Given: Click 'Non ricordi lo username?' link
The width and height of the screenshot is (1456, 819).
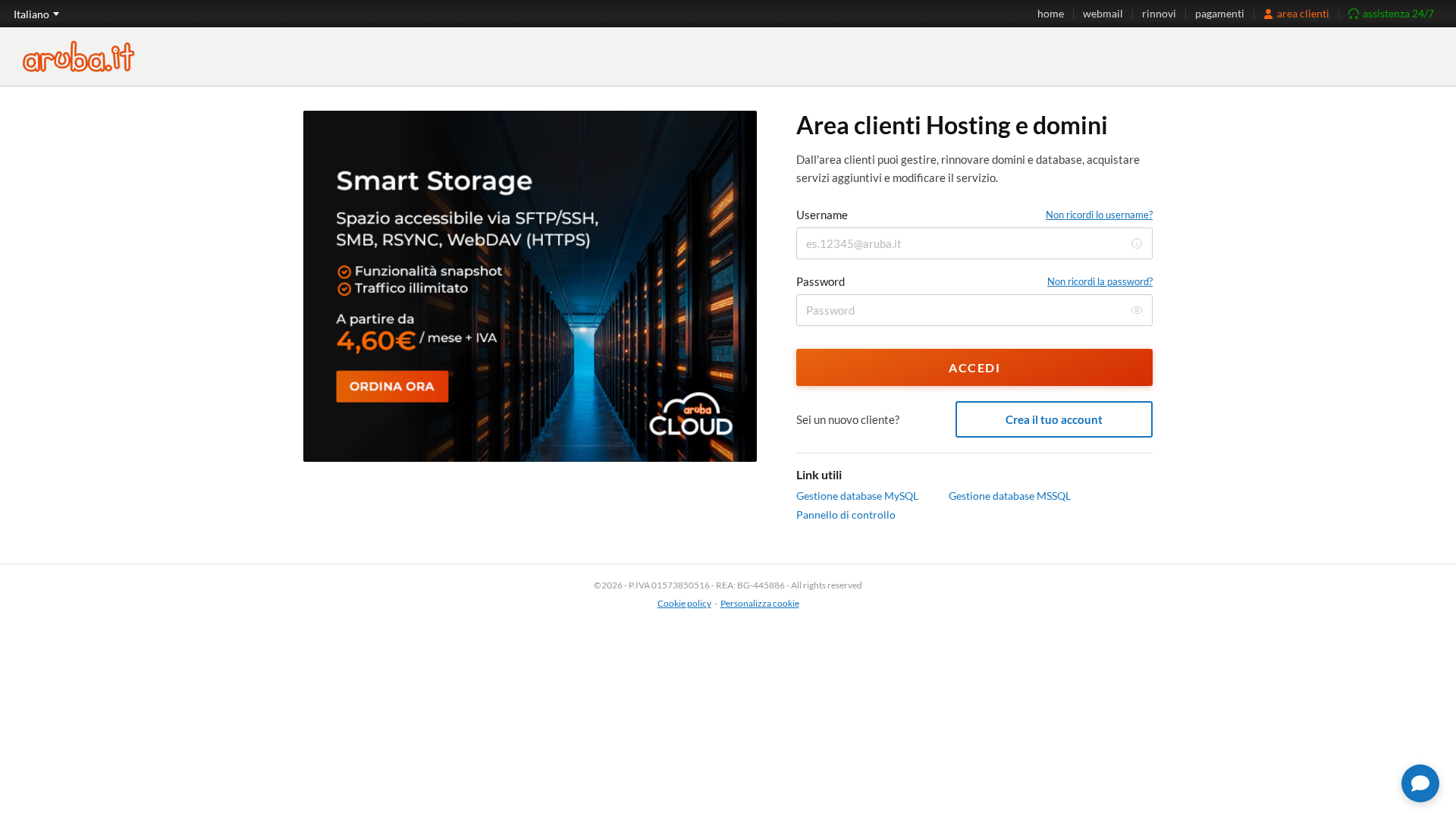Looking at the screenshot, I should point(1099,215).
